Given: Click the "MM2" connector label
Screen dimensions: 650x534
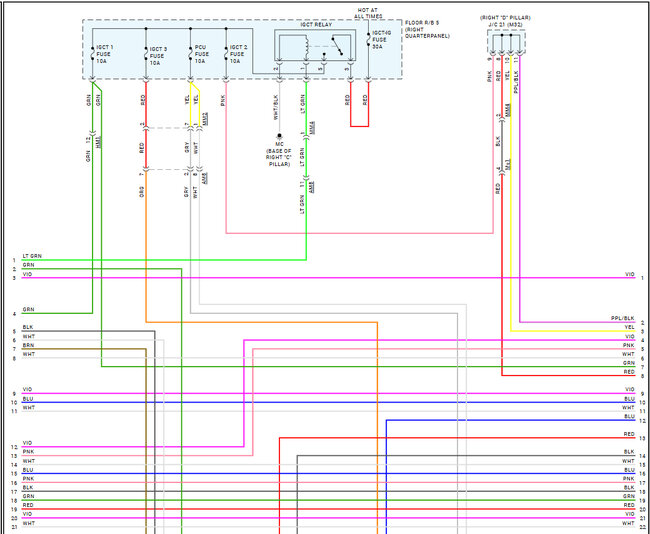Looking at the screenshot, I should pyautogui.click(x=206, y=119).
